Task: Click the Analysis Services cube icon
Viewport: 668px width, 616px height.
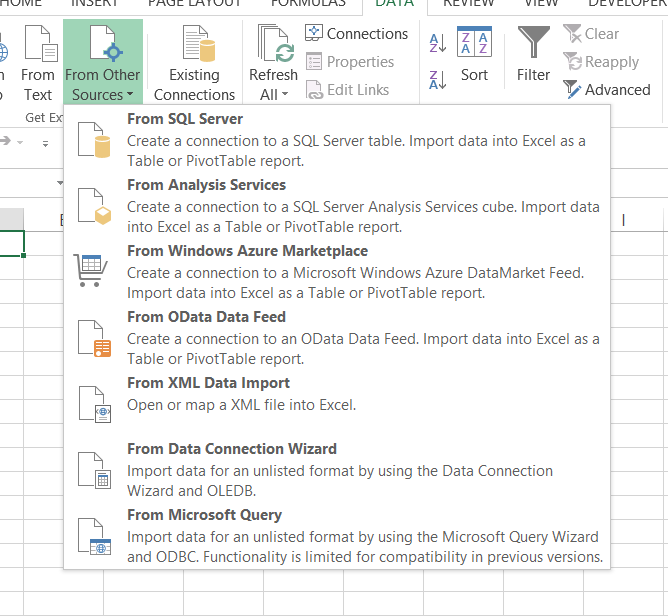Action: [93, 207]
